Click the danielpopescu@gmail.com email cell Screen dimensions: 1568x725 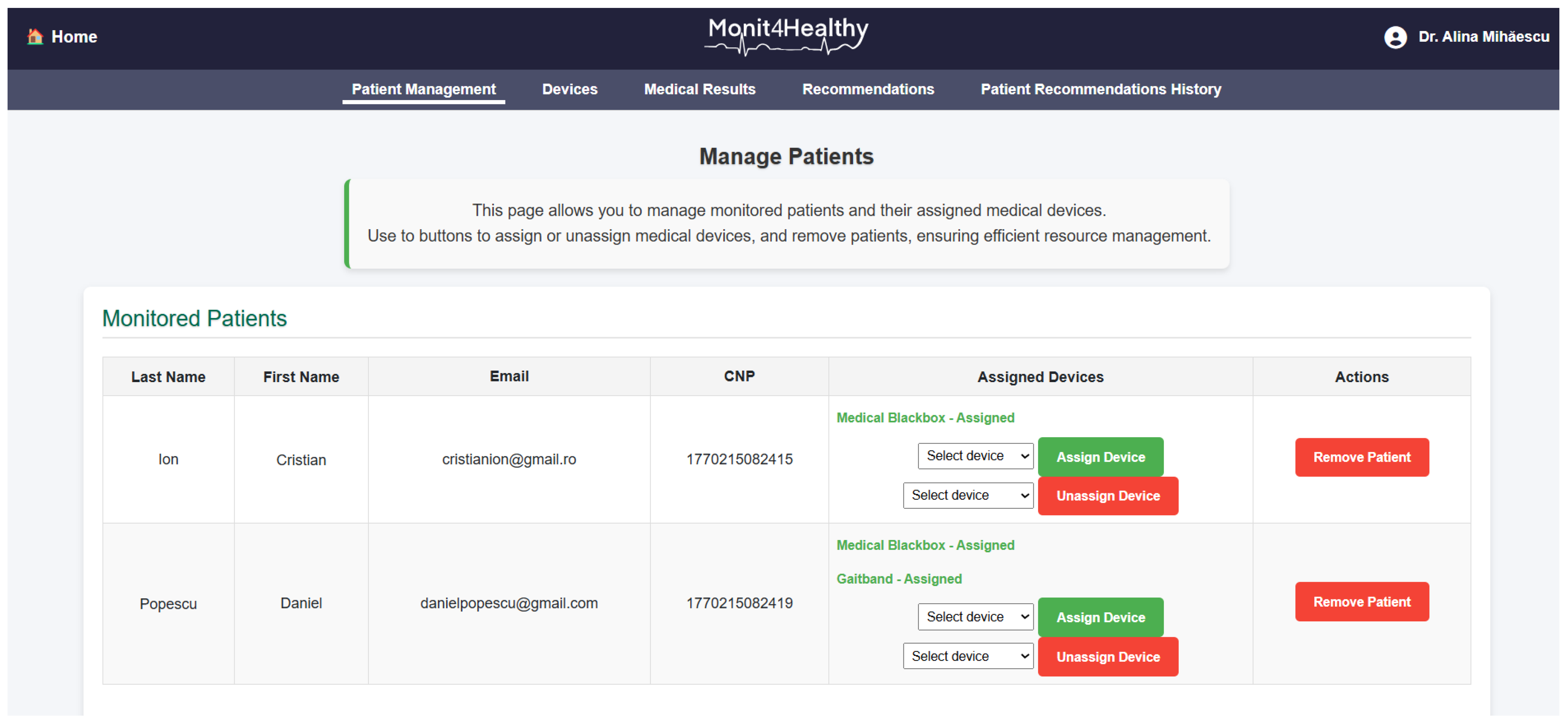click(509, 603)
